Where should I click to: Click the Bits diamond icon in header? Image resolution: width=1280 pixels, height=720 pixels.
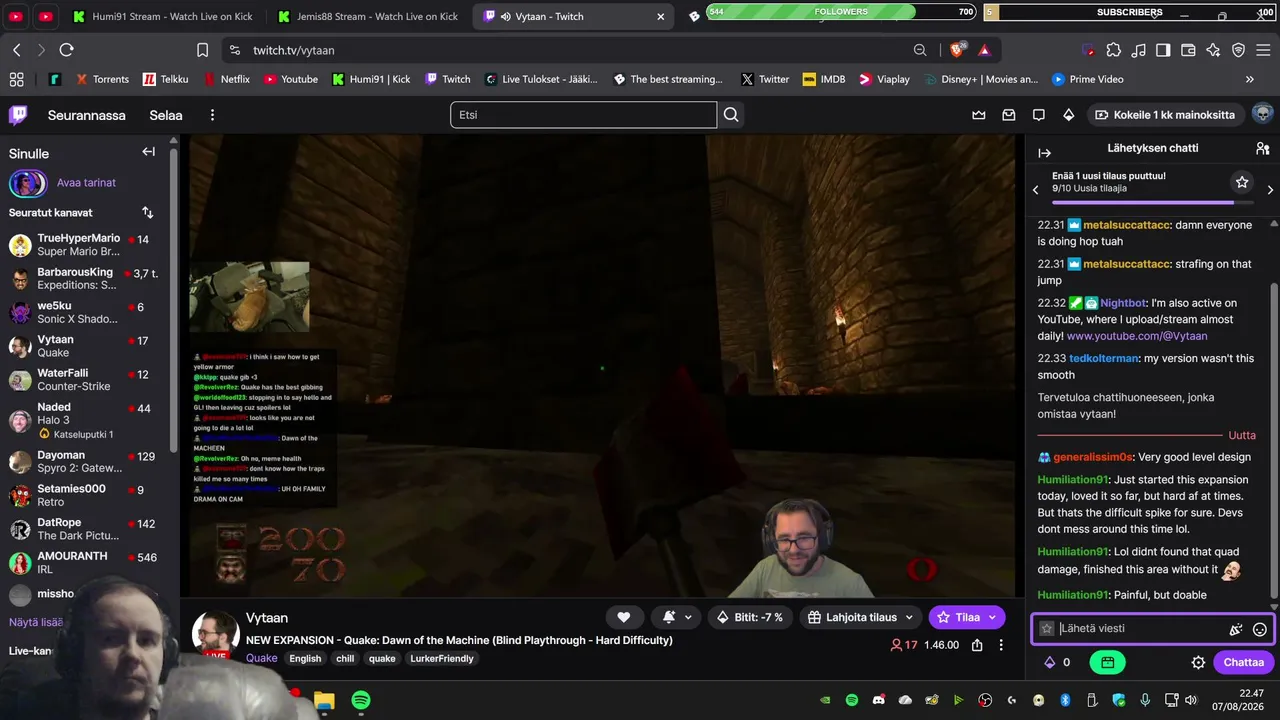[1069, 115]
